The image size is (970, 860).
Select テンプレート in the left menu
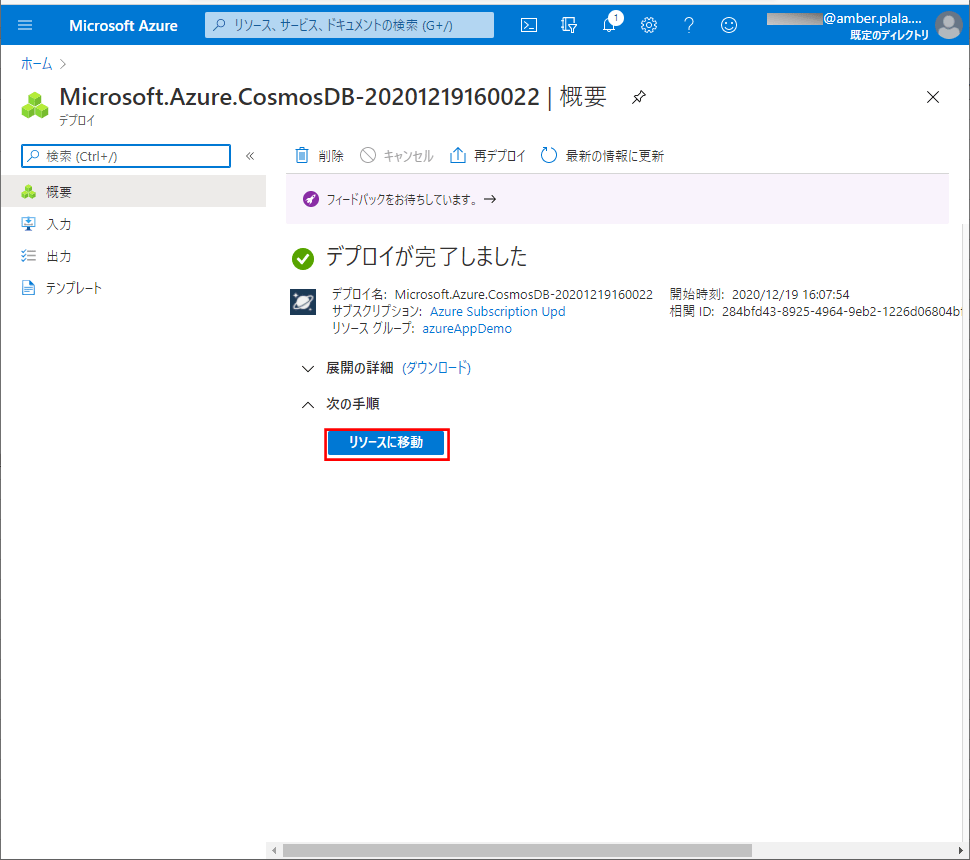[134, 288]
